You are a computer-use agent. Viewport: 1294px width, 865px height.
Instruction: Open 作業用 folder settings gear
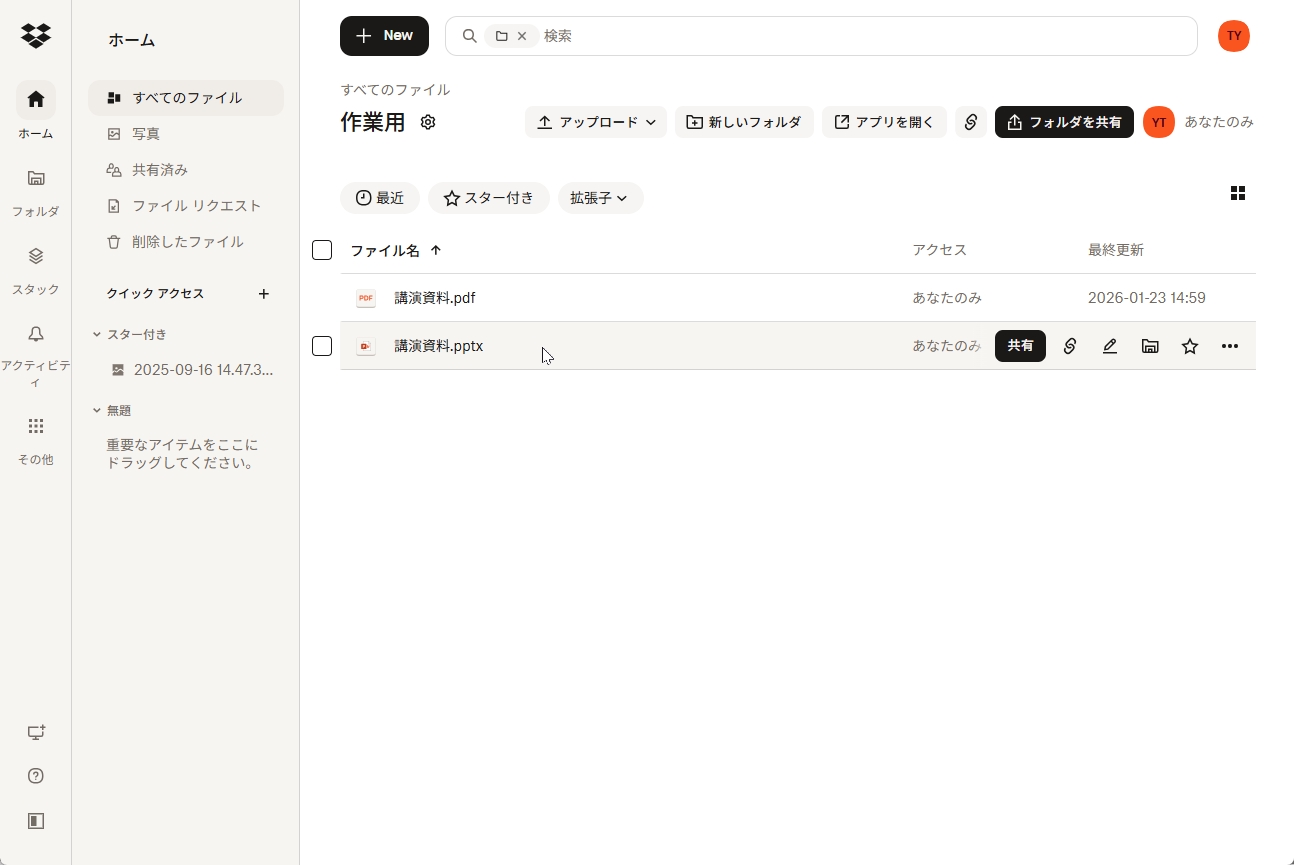click(428, 122)
